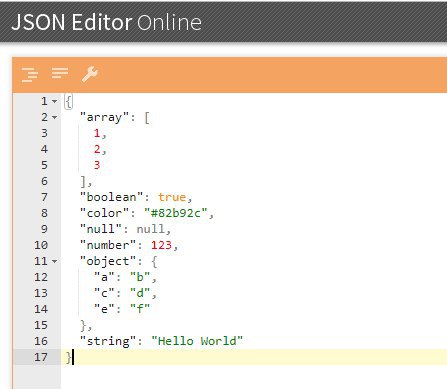Click the "f" value on line 14
This screenshot has width=447, height=389.
[140, 309]
